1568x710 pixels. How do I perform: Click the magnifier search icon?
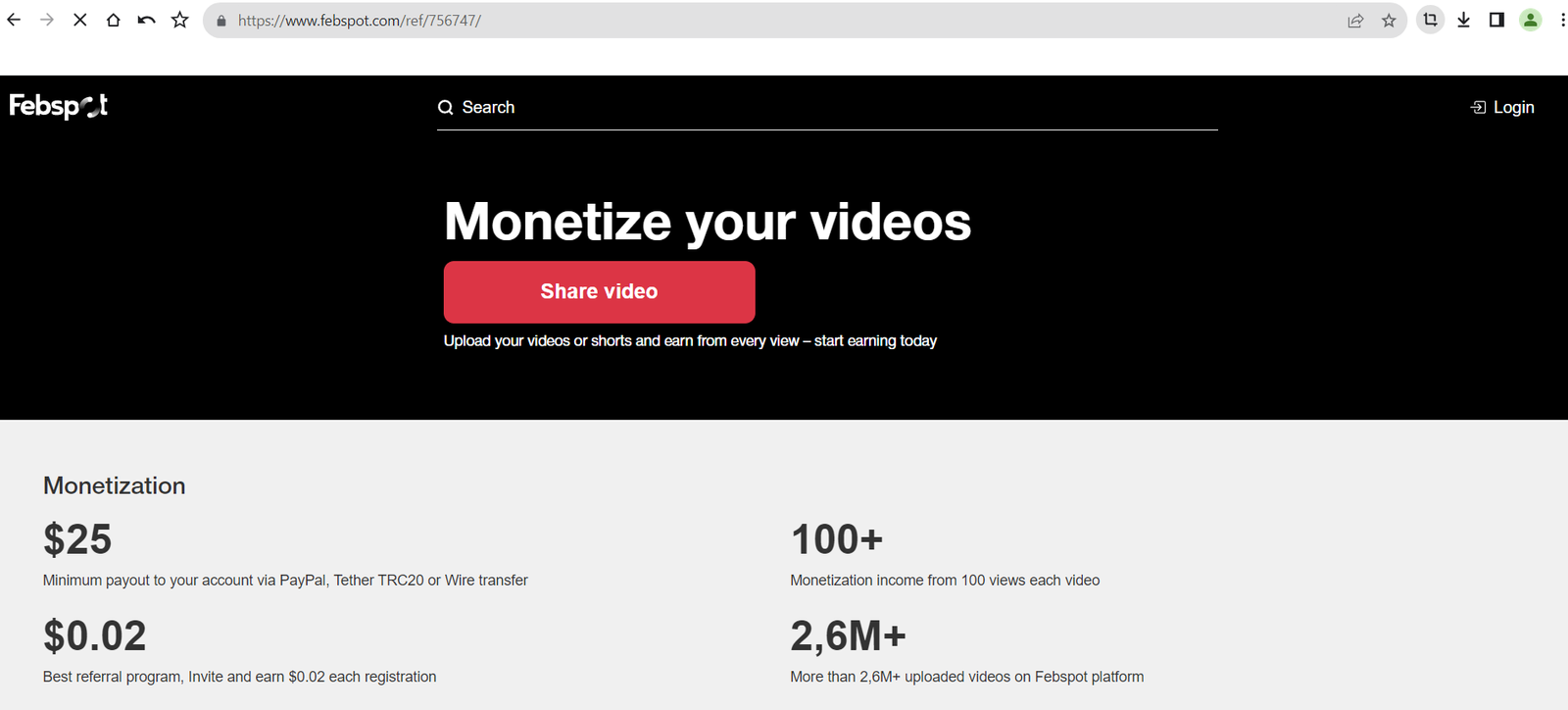click(446, 108)
